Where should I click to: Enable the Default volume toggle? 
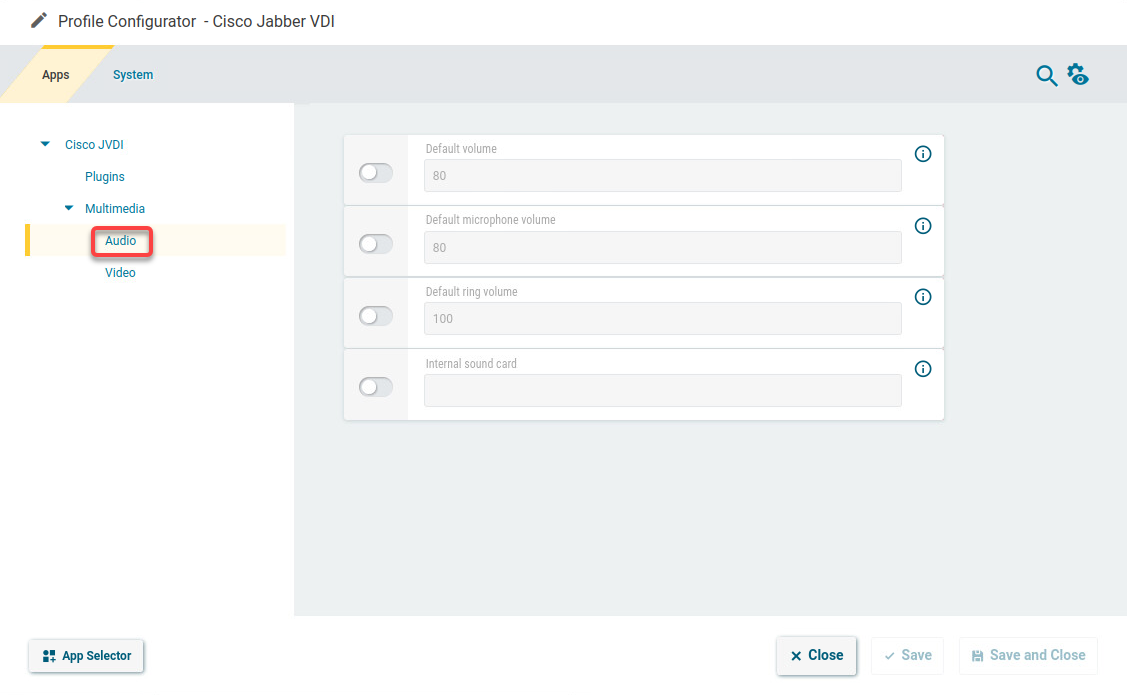click(375, 173)
